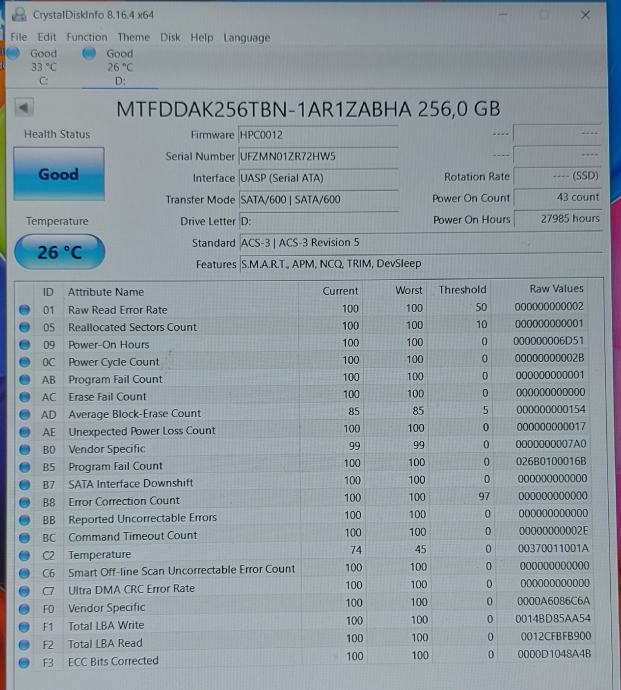Click the status dot for Unexpected Power Loss Count
This screenshot has width=621, height=690.
[x=25, y=432]
